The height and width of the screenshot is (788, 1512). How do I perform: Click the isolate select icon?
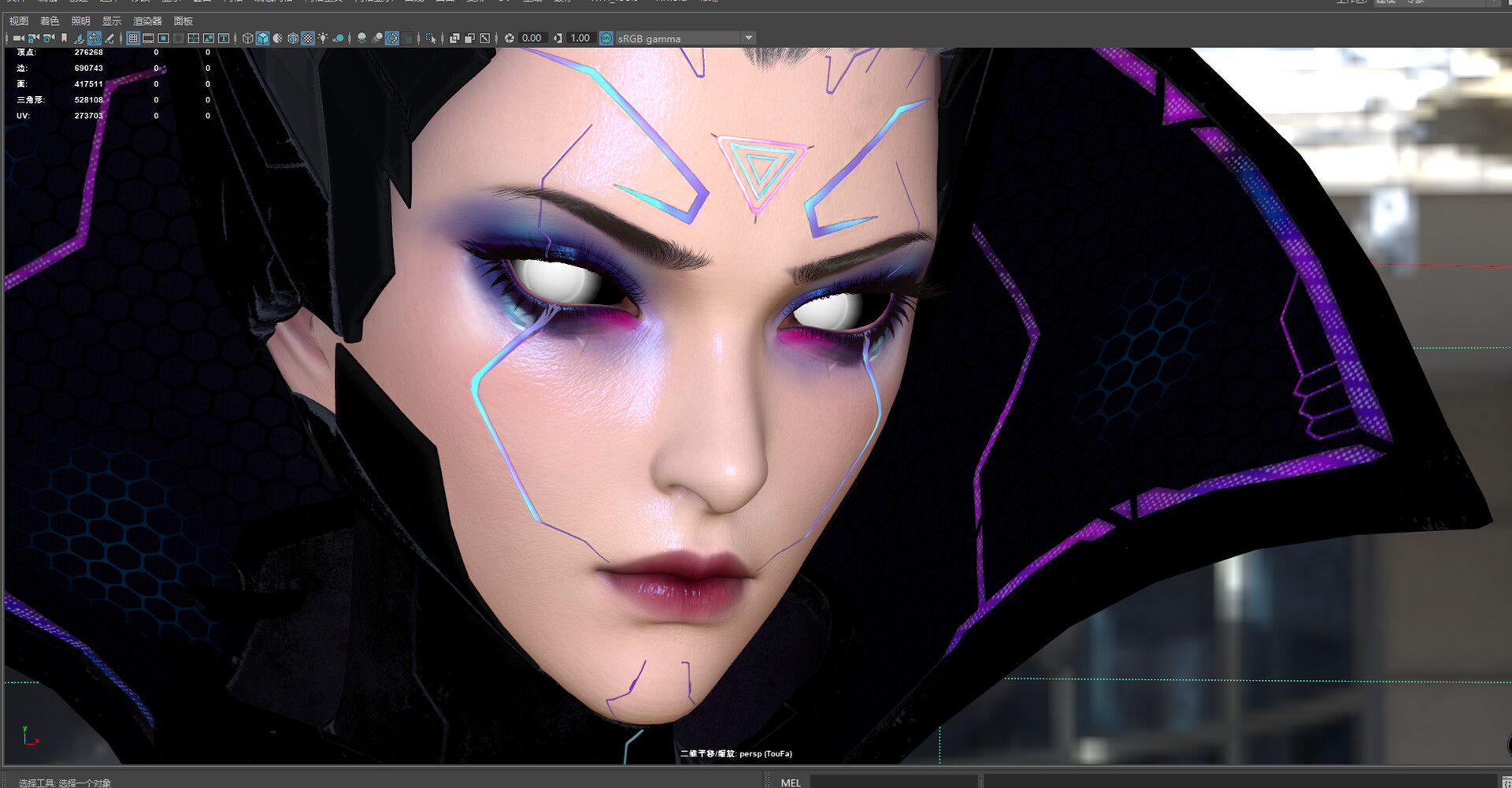click(430, 38)
